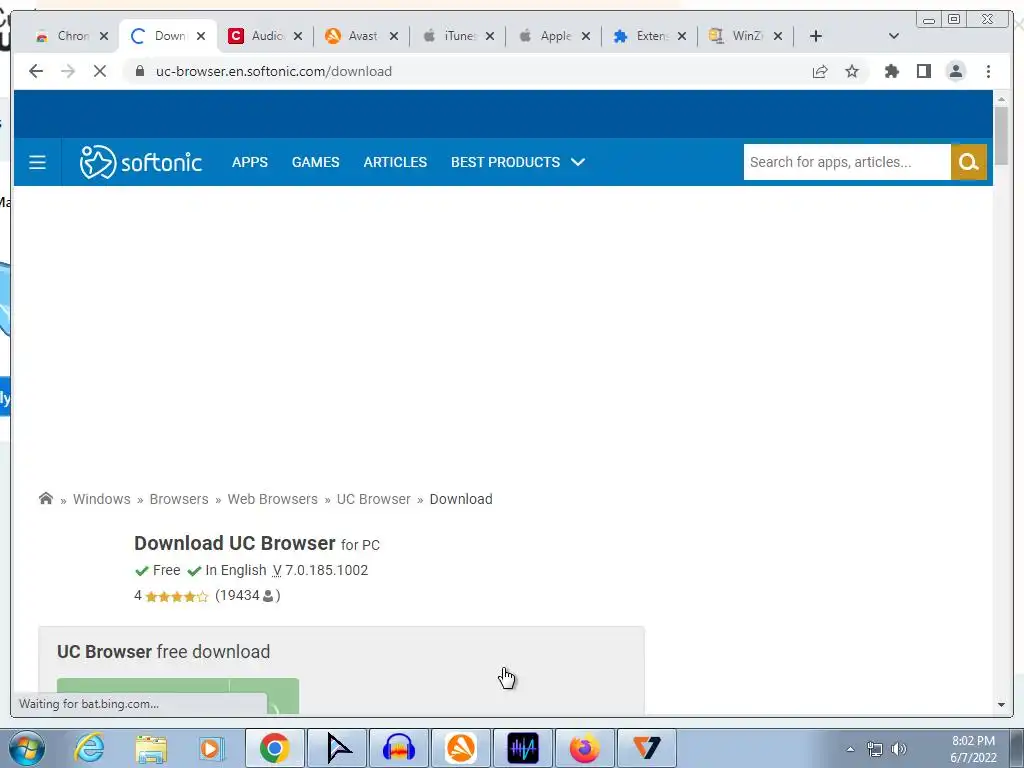Click the Softonic search input field

pyautogui.click(x=847, y=162)
